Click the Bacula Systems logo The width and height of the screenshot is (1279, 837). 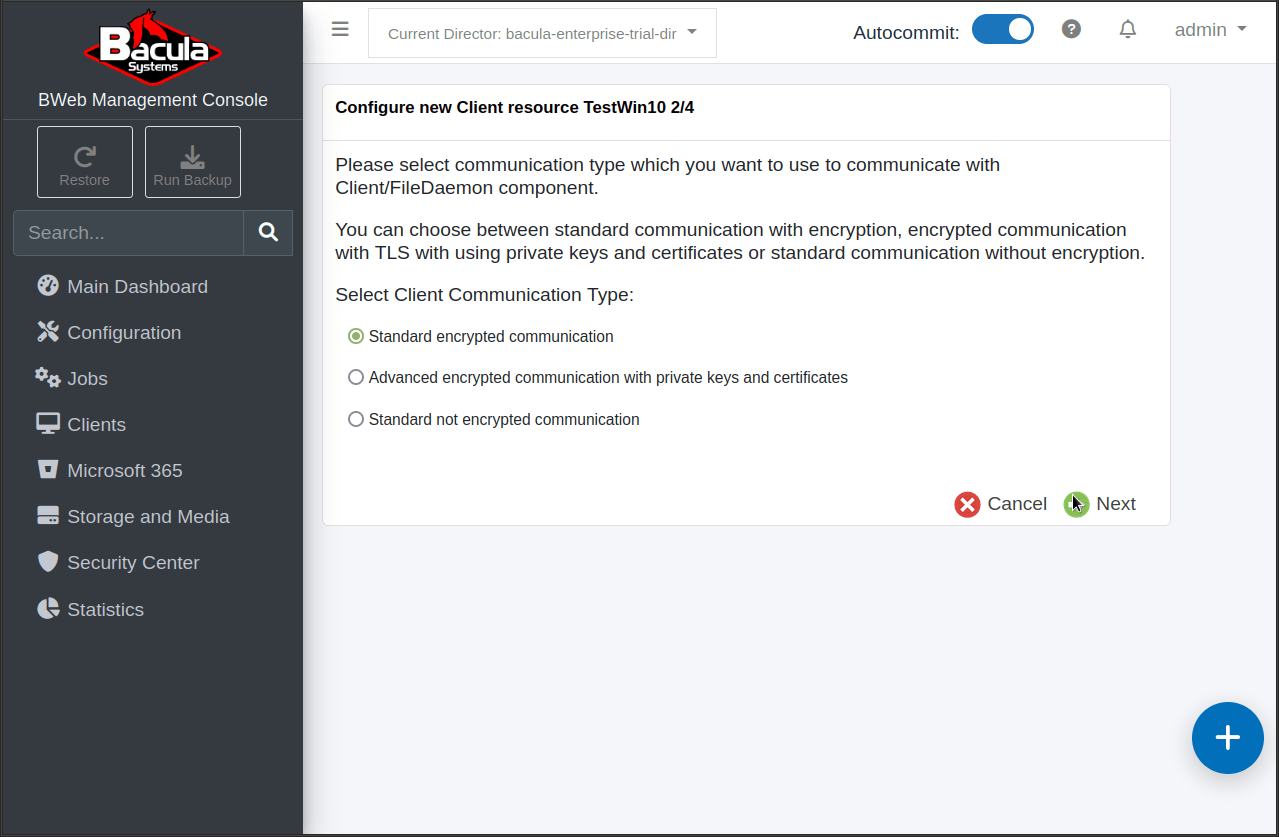coord(152,47)
